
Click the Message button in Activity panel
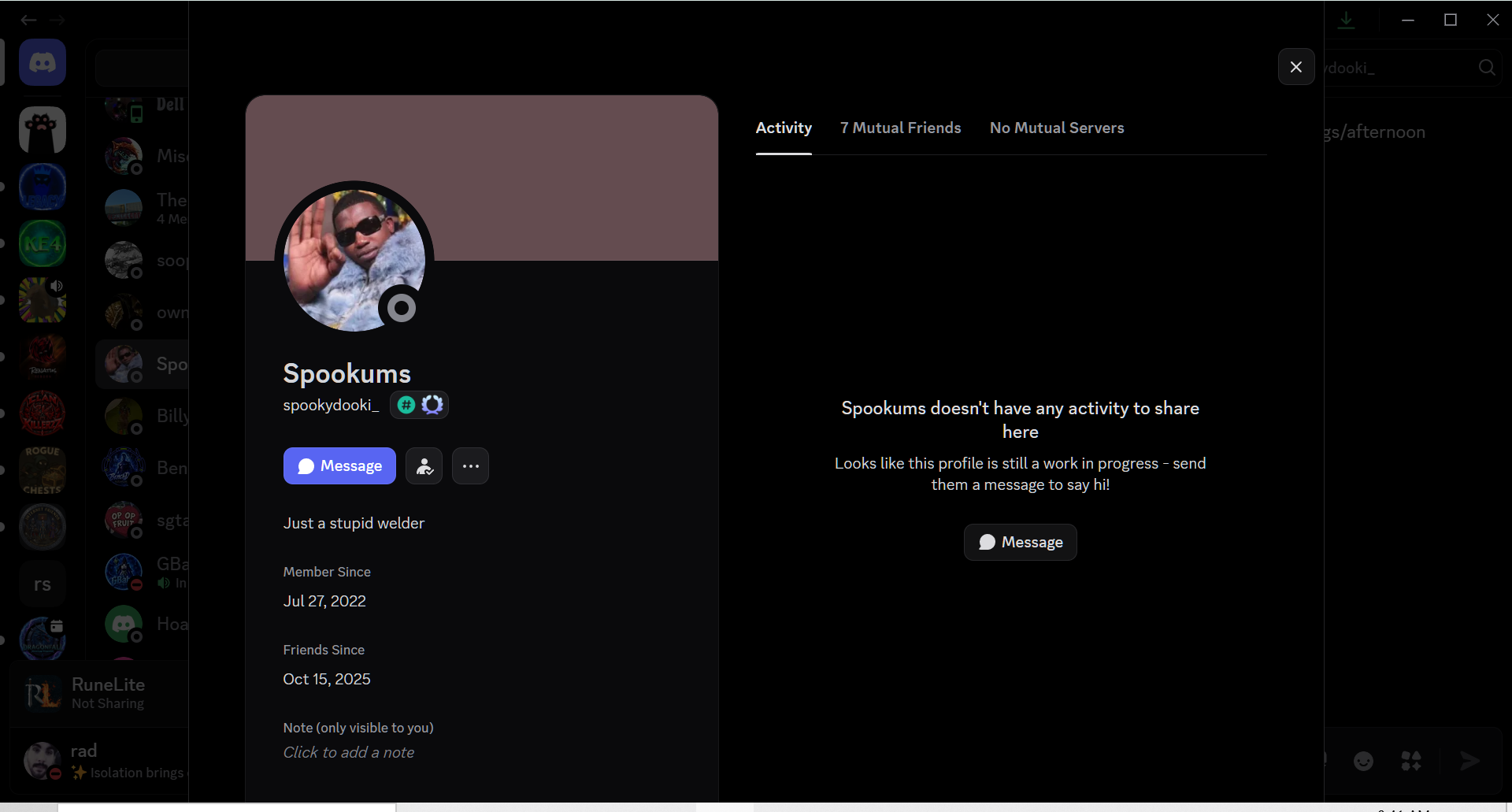pos(1020,542)
